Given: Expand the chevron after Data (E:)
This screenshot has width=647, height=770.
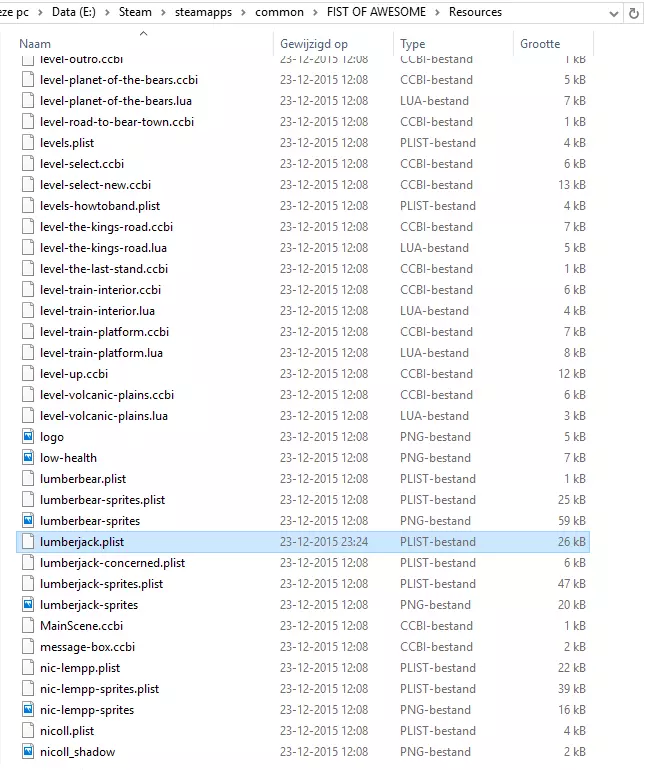Looking at the screenshot, I should point(107,13).
